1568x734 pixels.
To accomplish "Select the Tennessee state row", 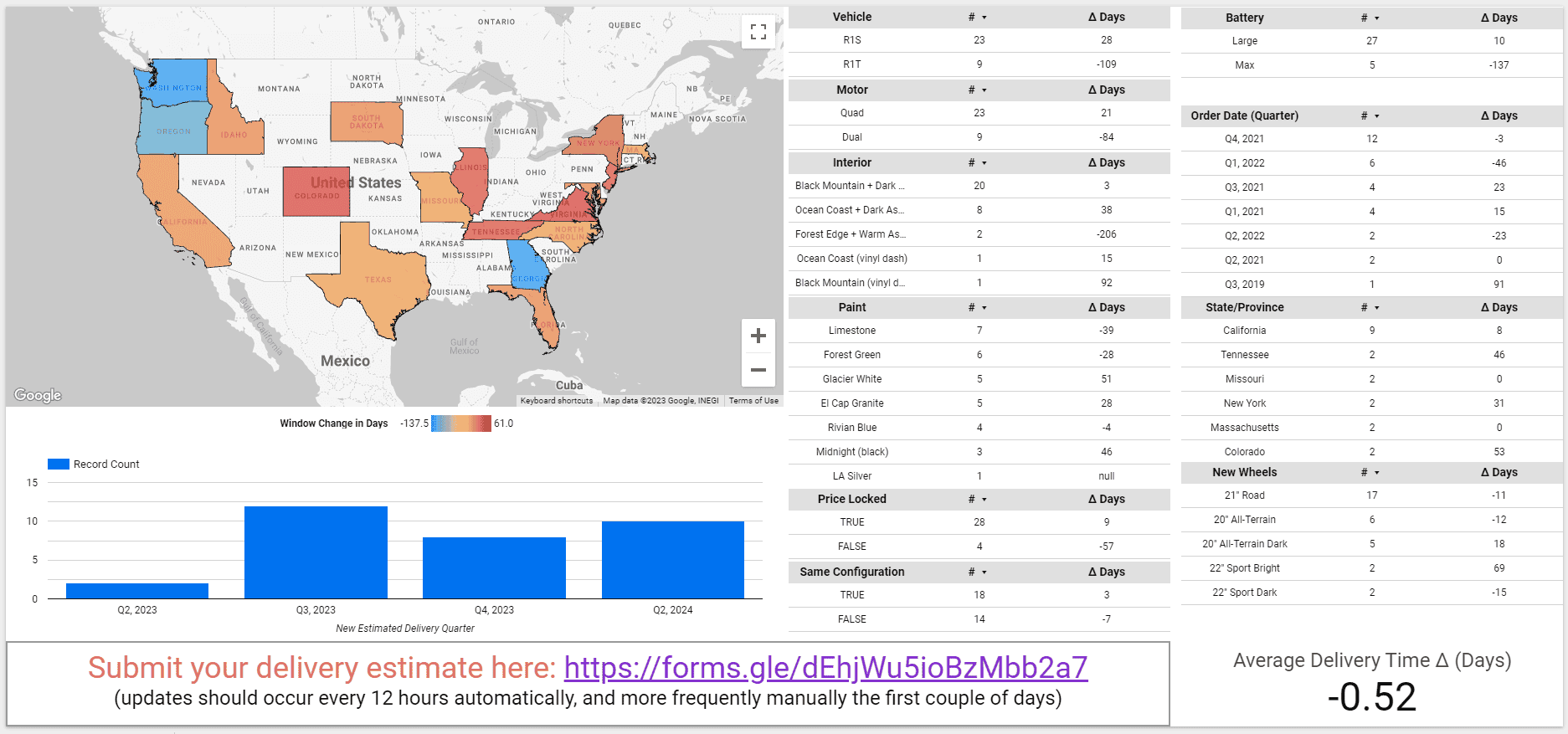I will coord(1372,355).
